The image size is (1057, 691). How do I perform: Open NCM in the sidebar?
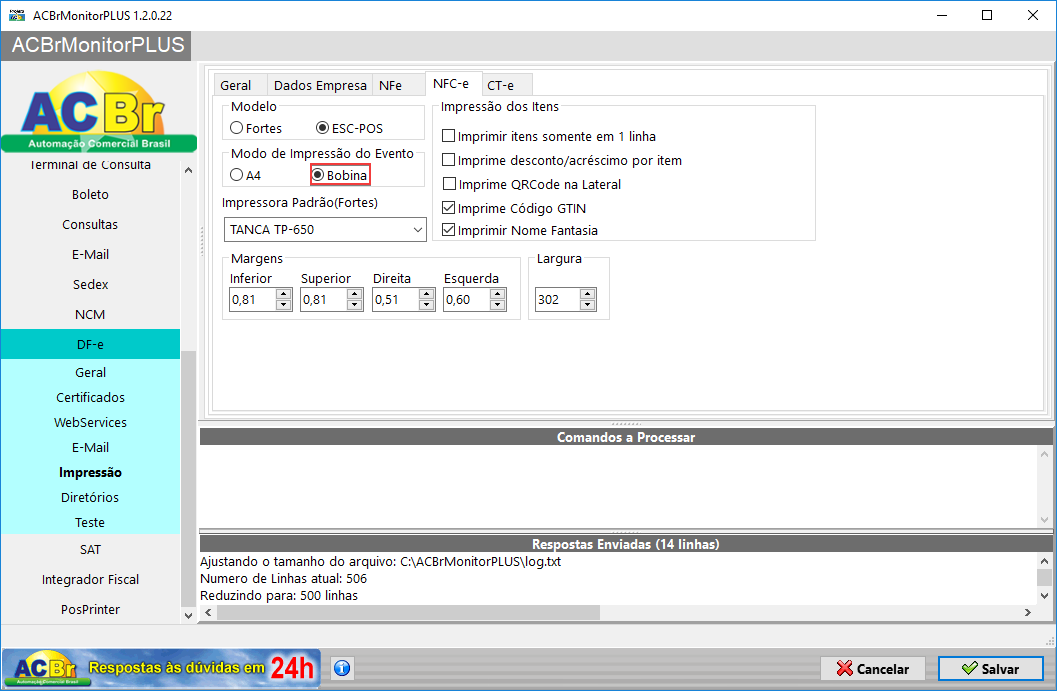[90, 314]
